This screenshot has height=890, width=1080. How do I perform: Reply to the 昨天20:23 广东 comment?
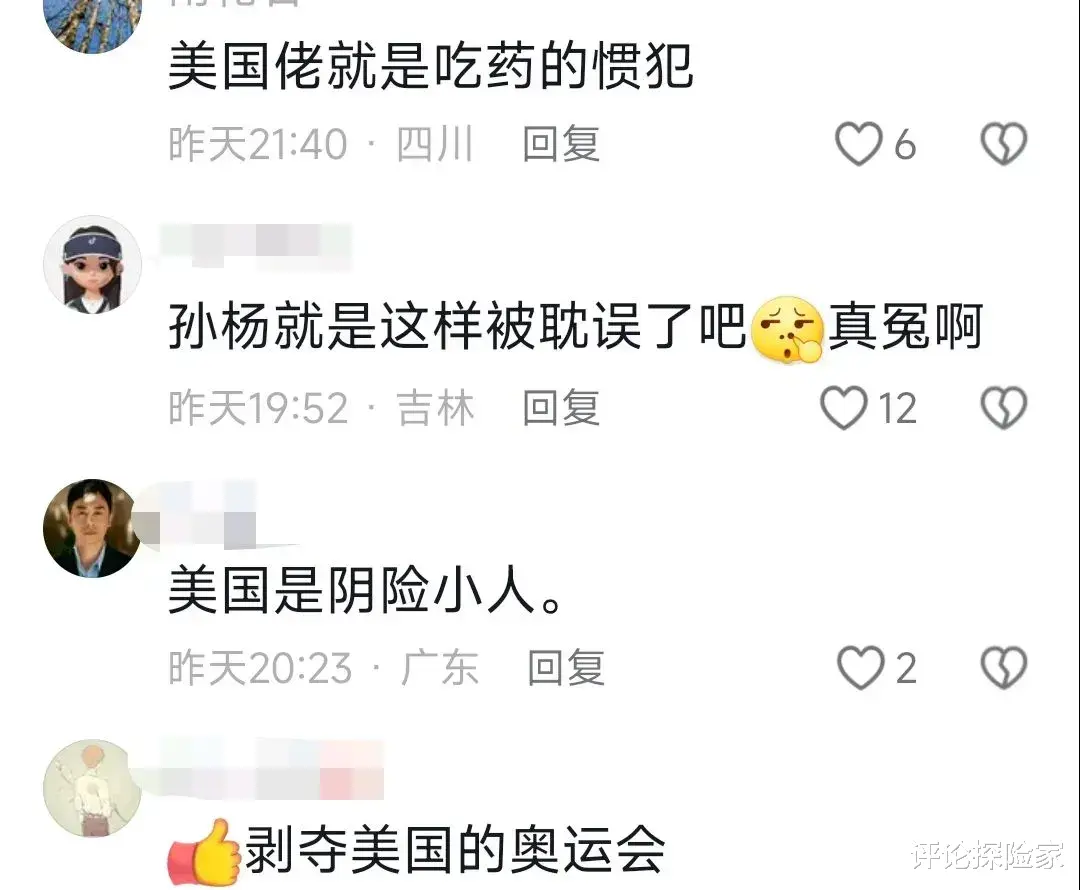coord(565,668)
